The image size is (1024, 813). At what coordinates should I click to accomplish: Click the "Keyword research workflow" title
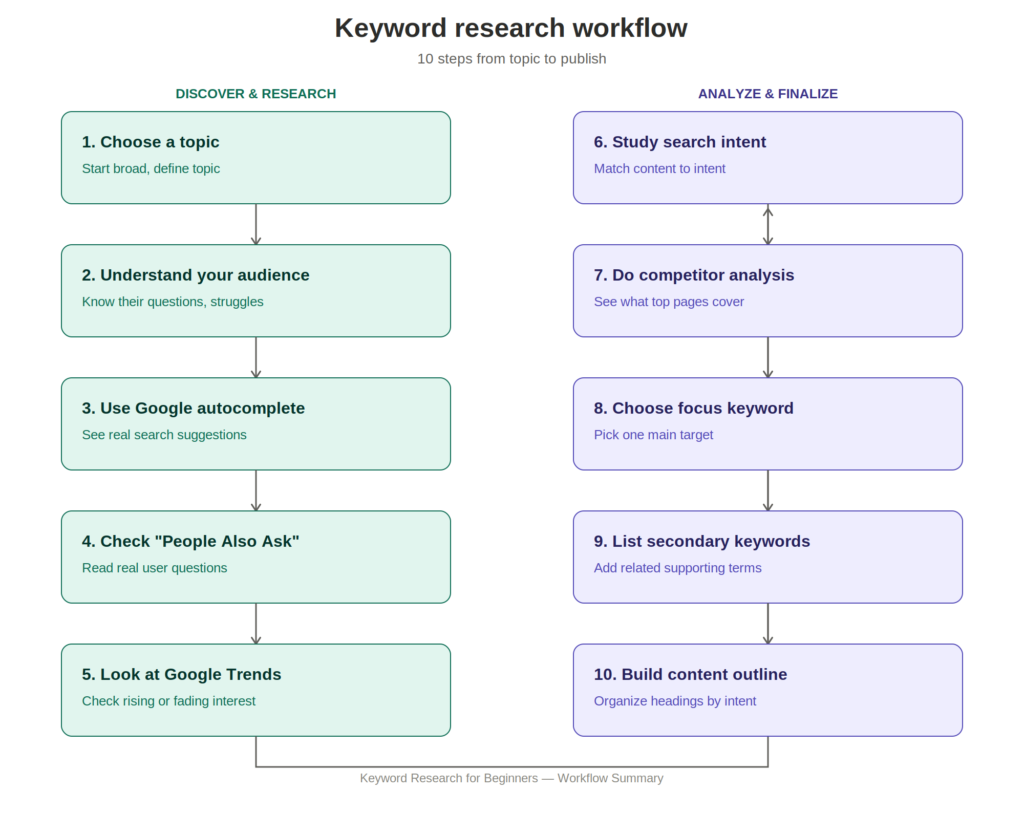(x=511, y=28)
